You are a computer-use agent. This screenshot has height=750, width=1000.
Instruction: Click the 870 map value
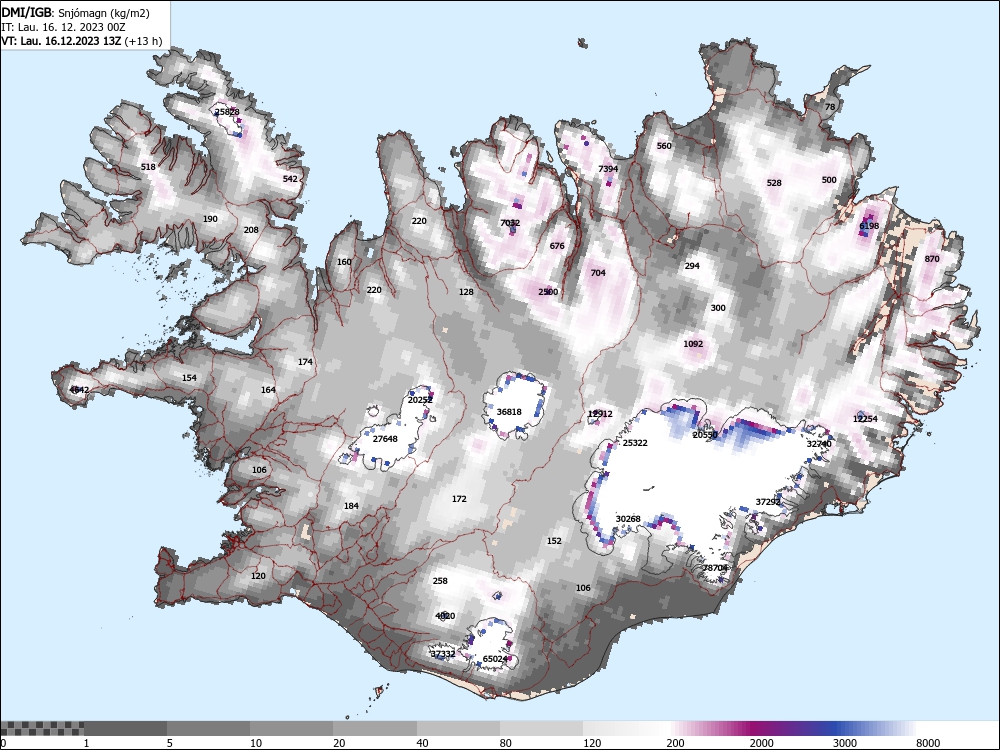click(x=932, y=259)
